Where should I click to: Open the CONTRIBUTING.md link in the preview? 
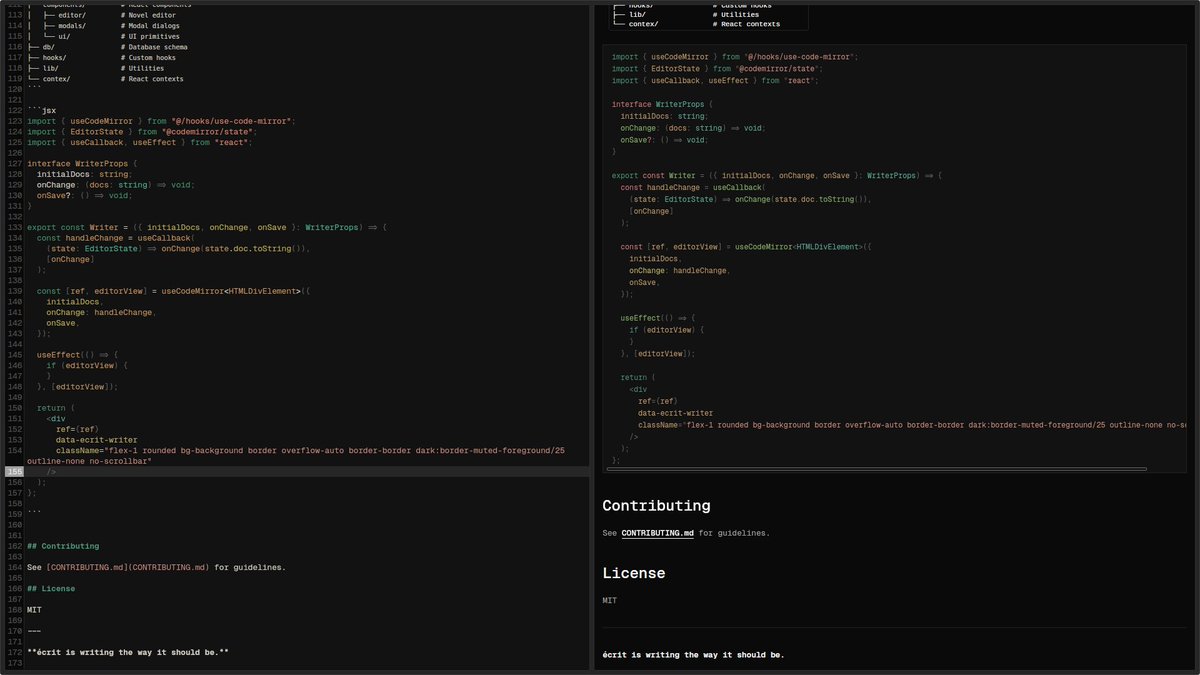[x=657, y=533]
